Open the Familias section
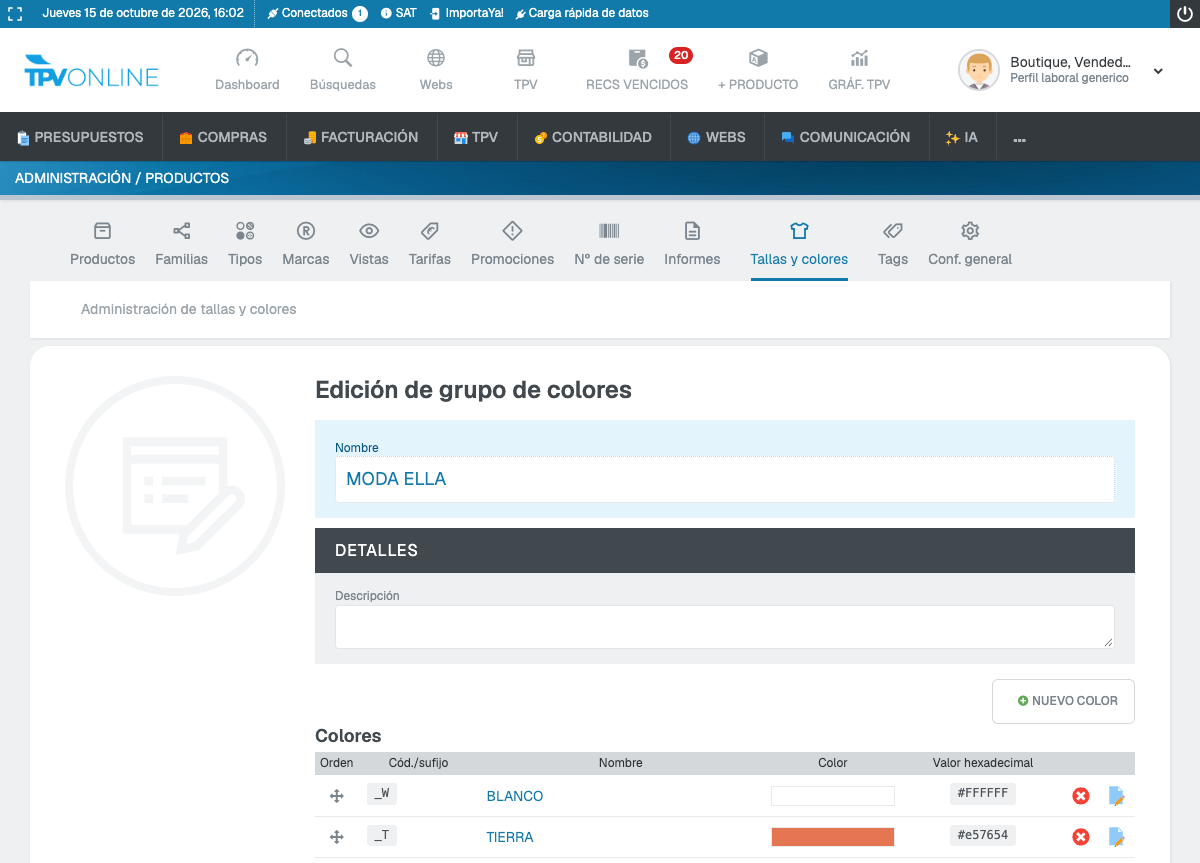Image resolution: width=1200 pixels, height=863 pixels. (181, 245)
